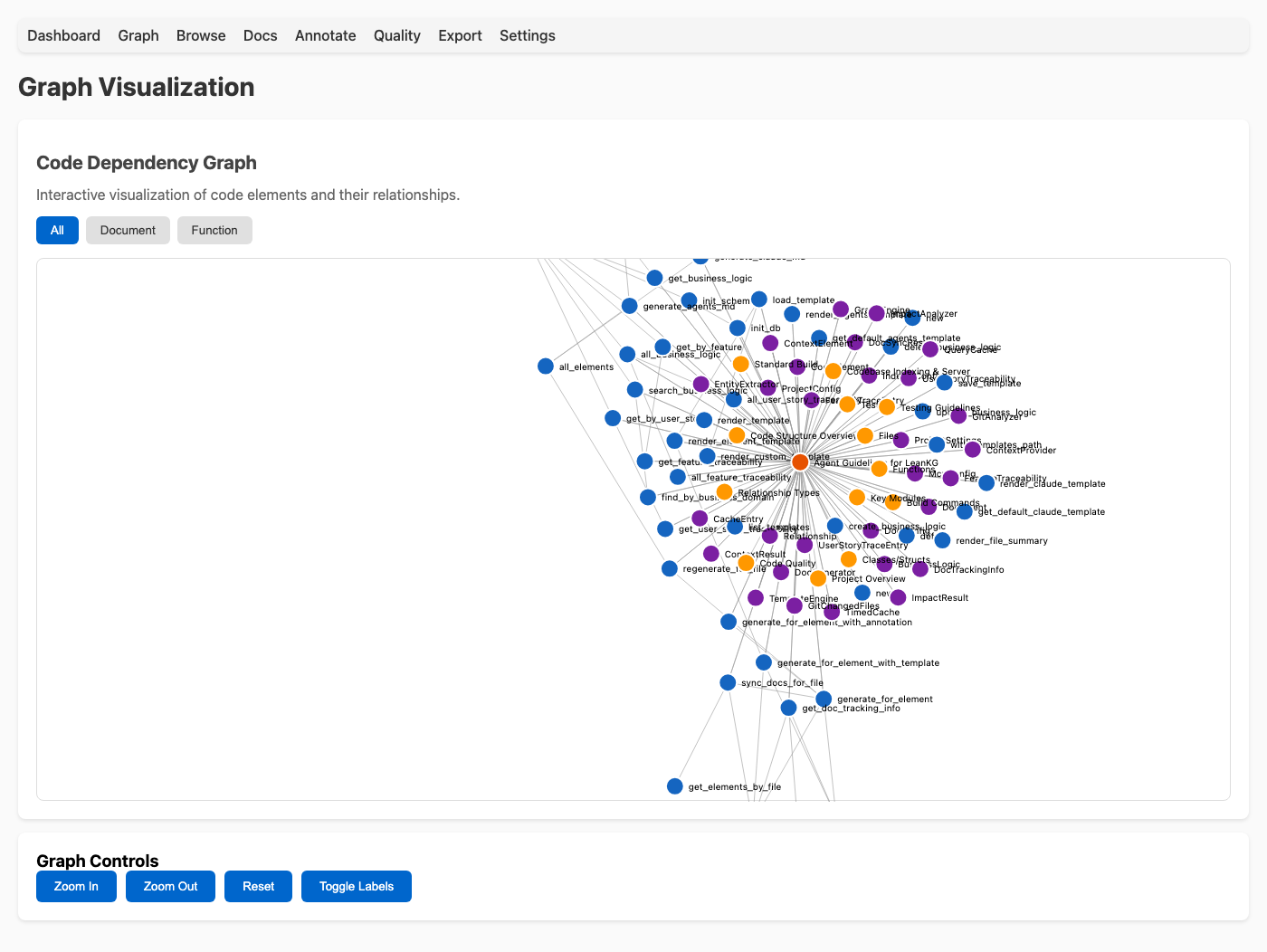Screen dimensions: 1267x952
Task: Switch graph filter to Document
Action: click(127, 230)
